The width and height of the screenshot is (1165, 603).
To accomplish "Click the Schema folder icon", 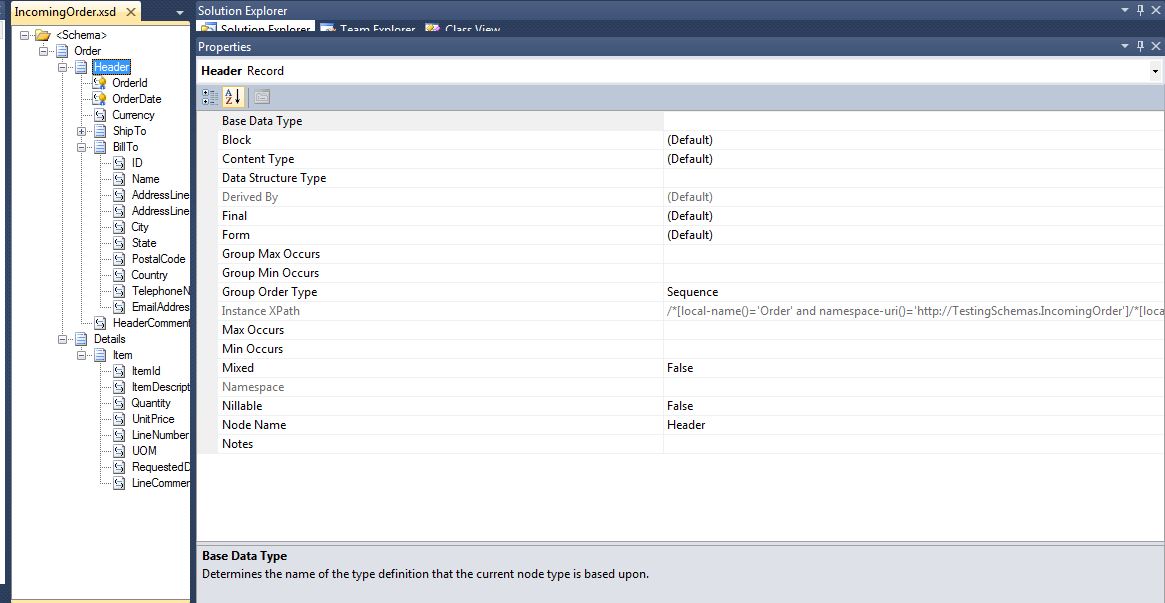I will (x=42, y=35).
